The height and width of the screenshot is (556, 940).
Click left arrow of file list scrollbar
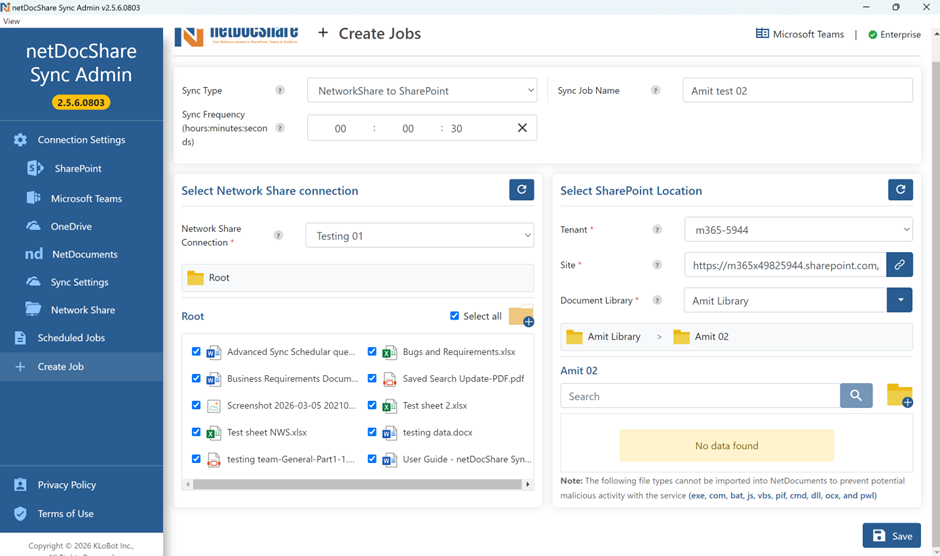(188, 484)
